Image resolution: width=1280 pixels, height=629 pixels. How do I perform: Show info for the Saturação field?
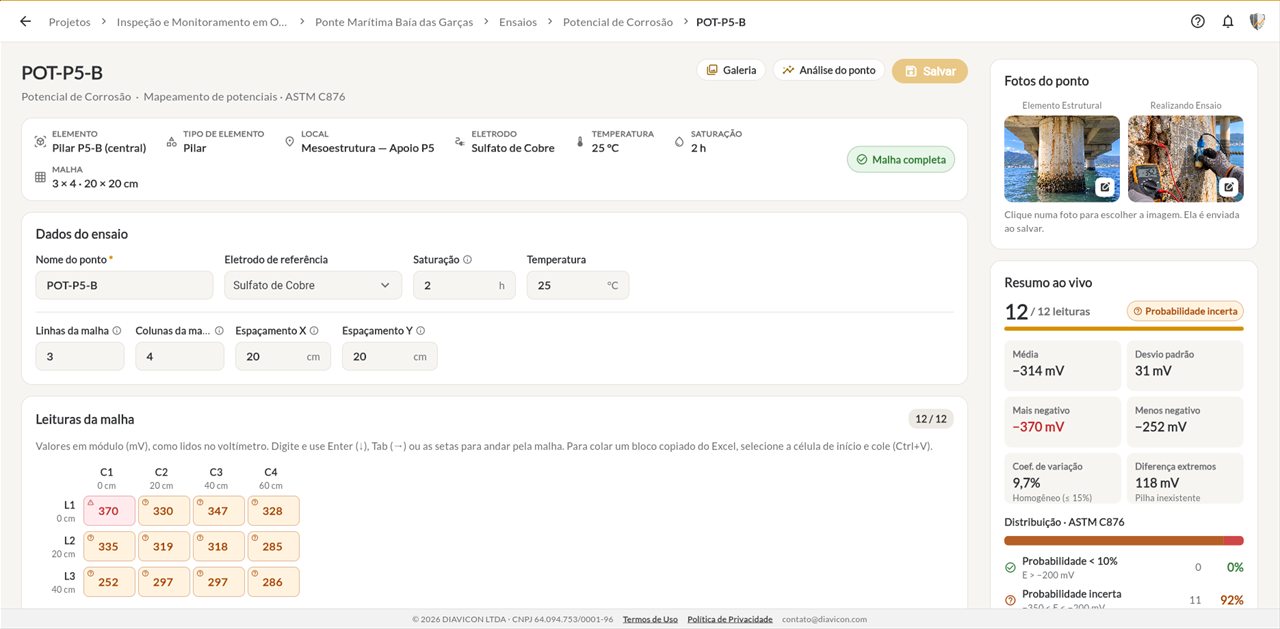click(467, 260)
